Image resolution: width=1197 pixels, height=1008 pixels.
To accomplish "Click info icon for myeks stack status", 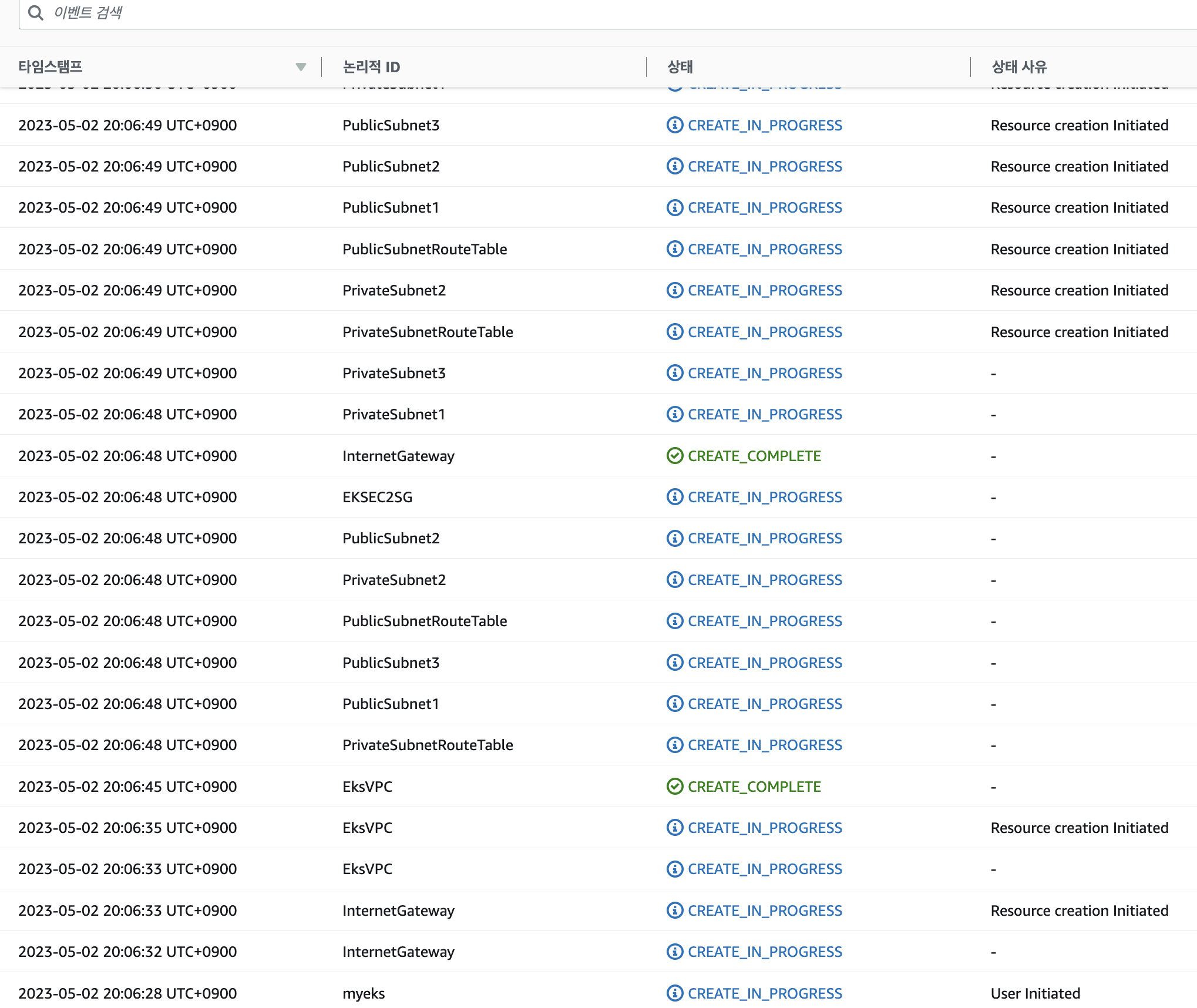I will pos(675,993).
